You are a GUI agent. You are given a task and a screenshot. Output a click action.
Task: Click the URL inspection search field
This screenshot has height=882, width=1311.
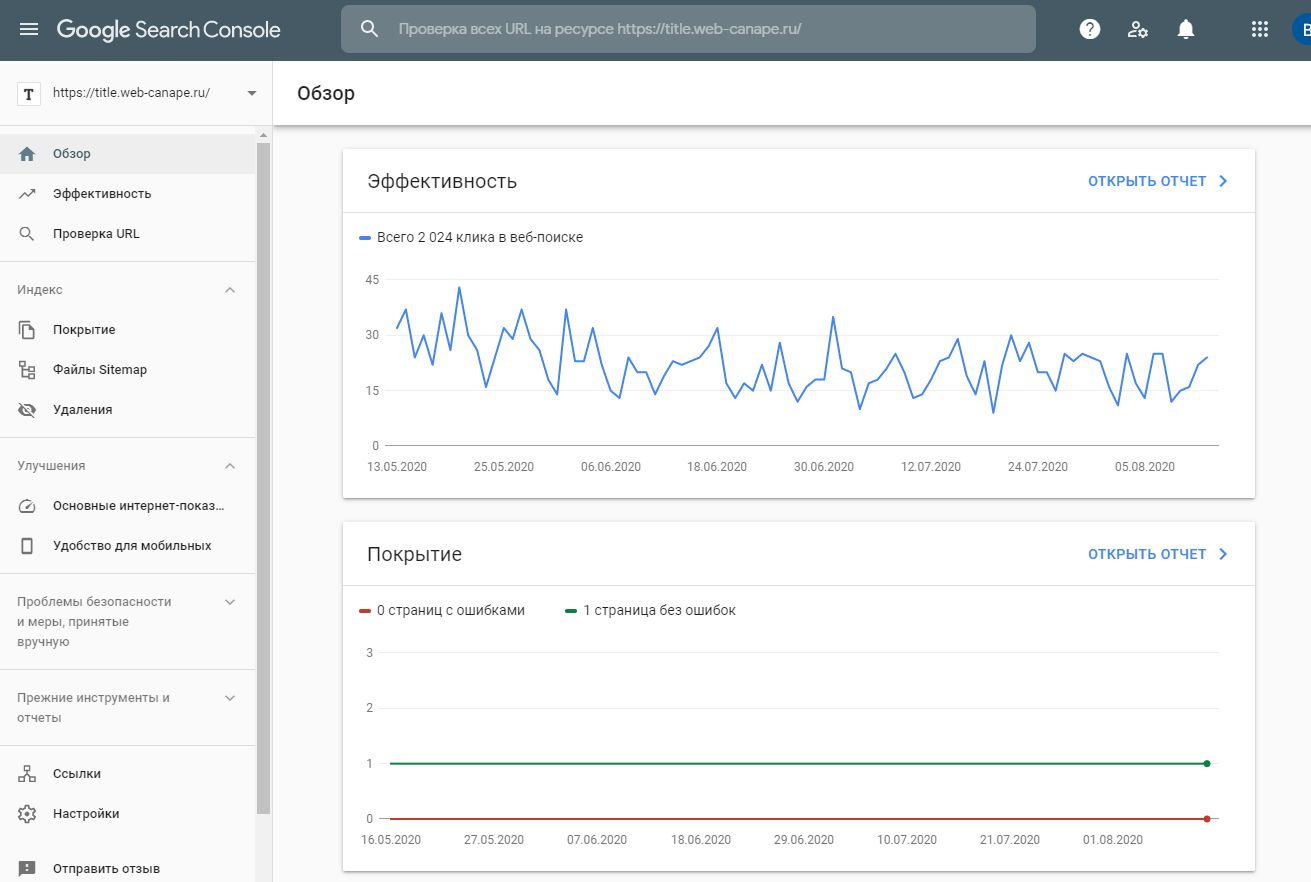coord(688,29)
